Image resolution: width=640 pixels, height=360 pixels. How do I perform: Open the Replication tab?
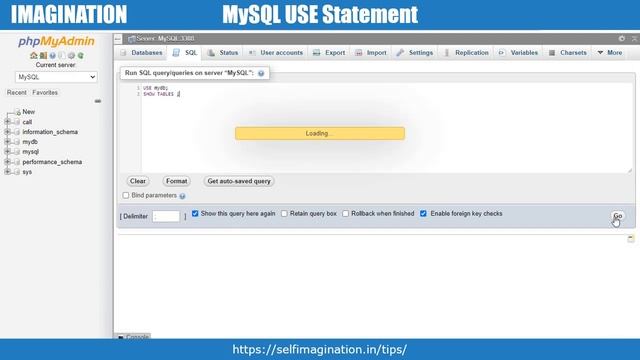click(466, 53)
